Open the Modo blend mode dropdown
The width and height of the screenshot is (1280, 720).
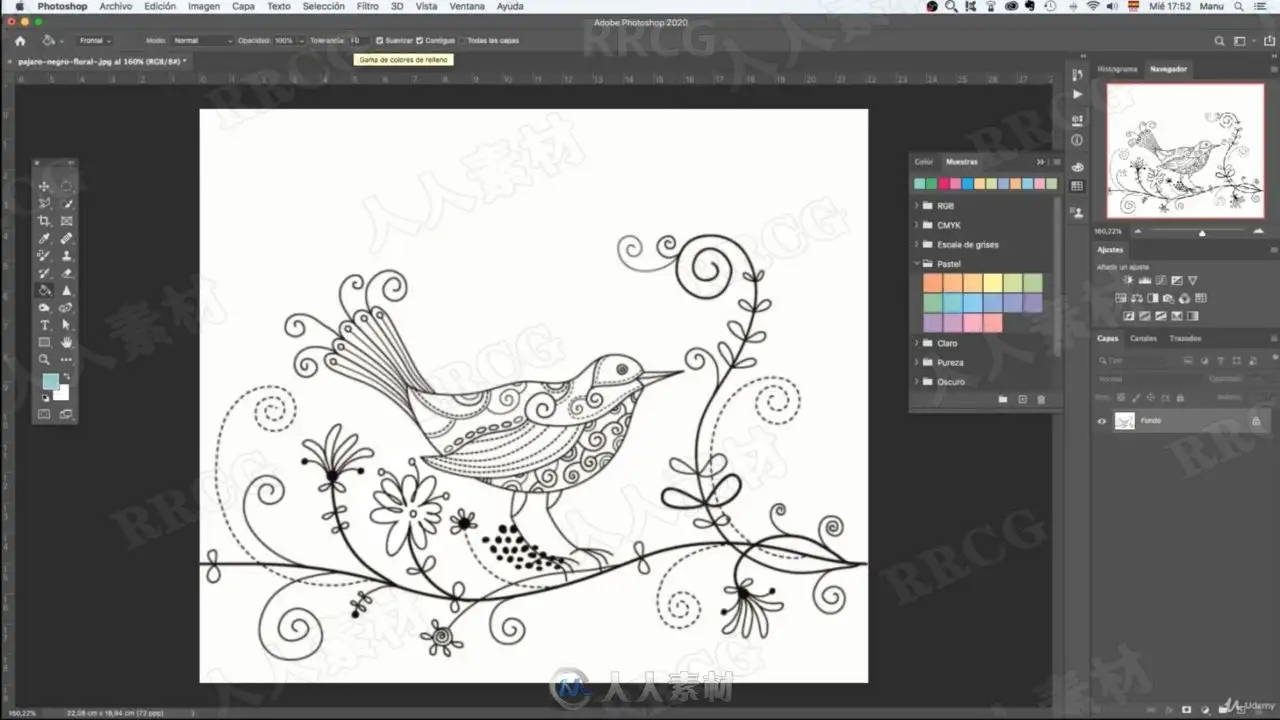[203, 41]
